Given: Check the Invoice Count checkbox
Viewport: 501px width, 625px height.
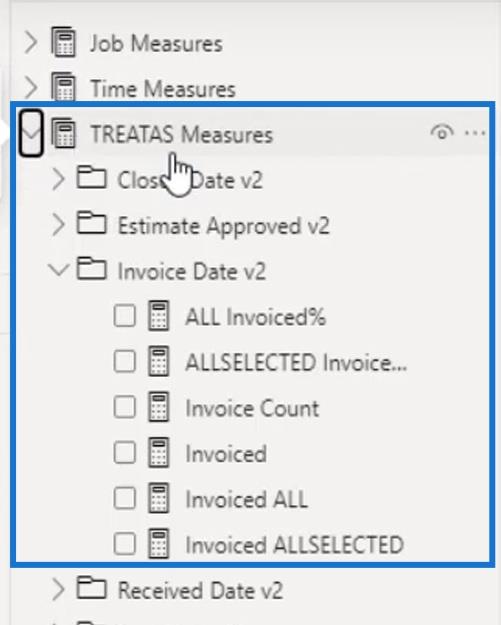Looking at the screenshot, I should click(125, 407).
